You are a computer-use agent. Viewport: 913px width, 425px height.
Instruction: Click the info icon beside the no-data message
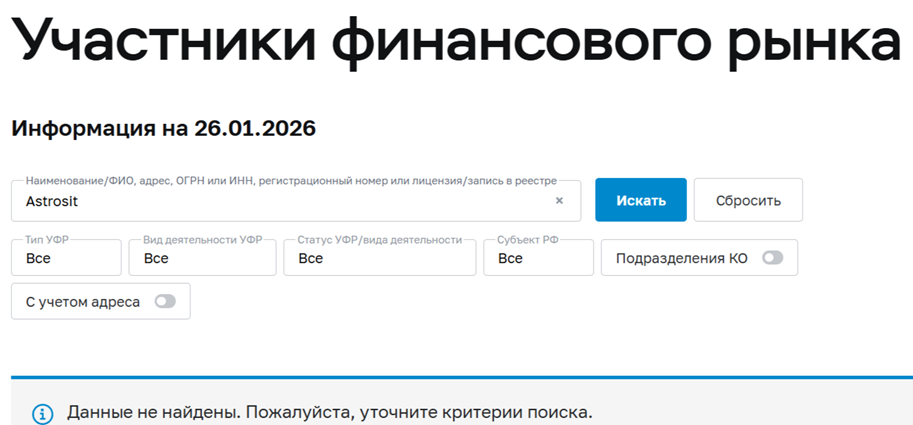coord(42,413)
